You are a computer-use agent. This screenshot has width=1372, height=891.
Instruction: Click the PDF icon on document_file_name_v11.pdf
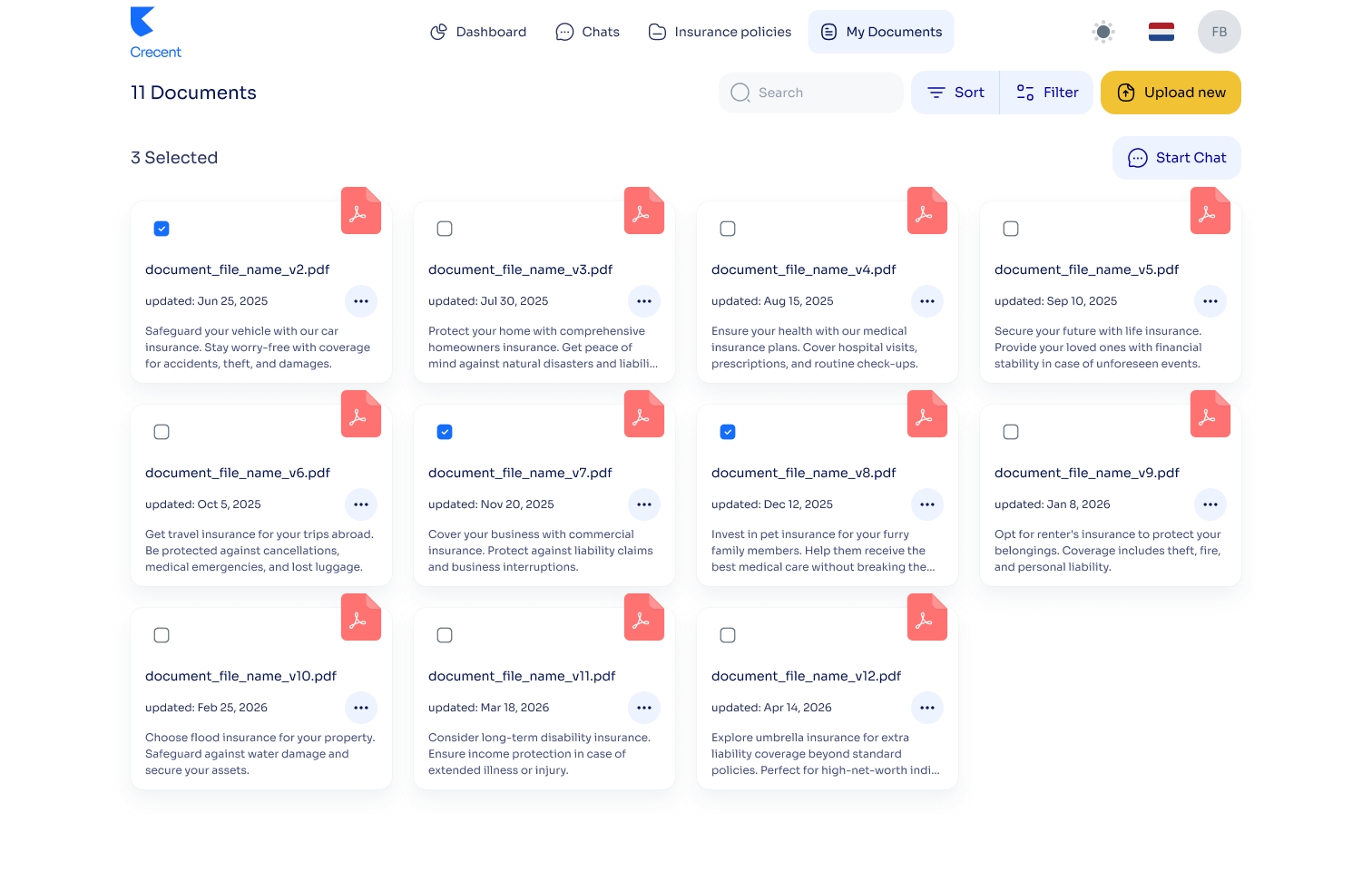644,617
